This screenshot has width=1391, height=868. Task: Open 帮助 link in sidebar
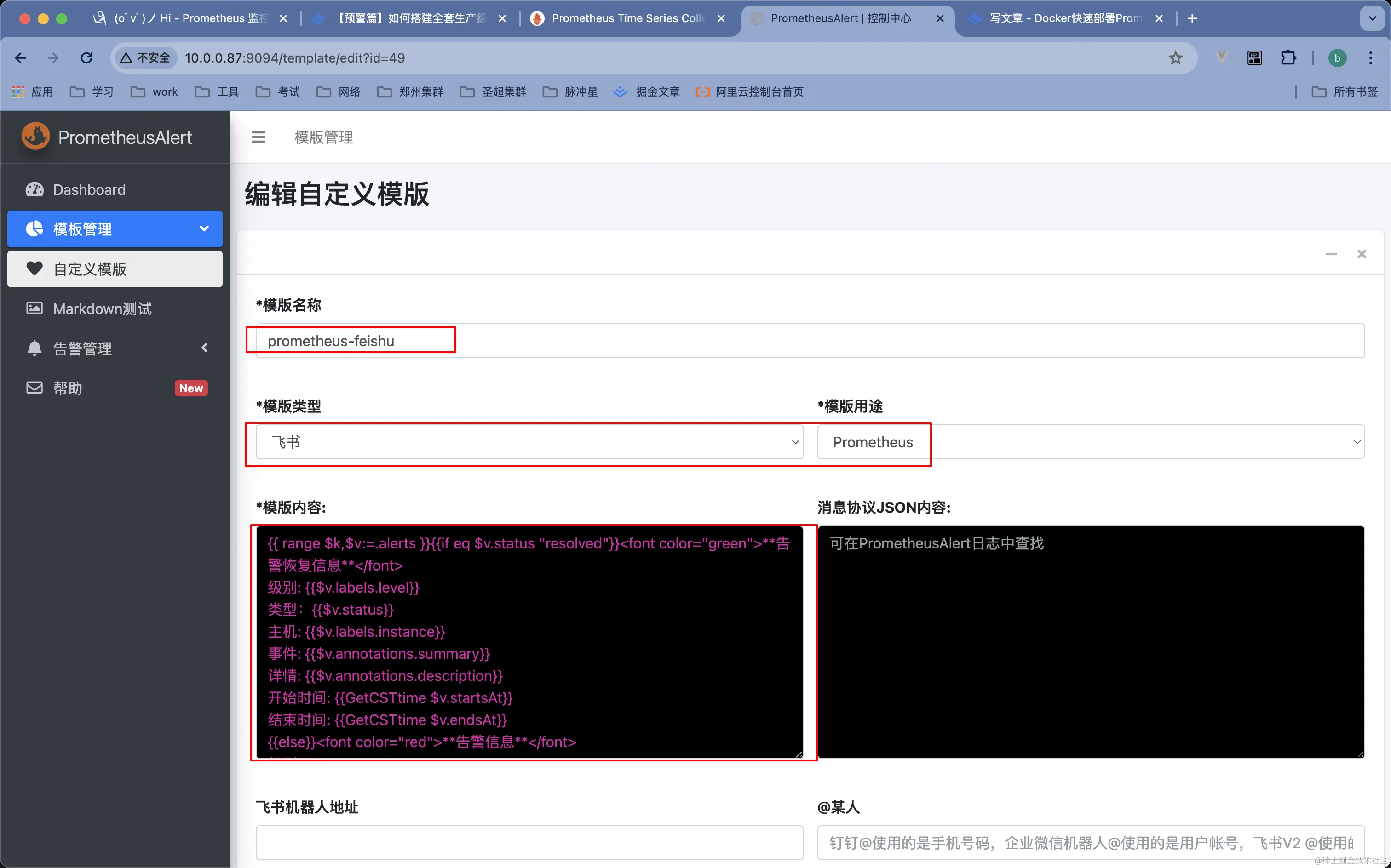point(68,388)
